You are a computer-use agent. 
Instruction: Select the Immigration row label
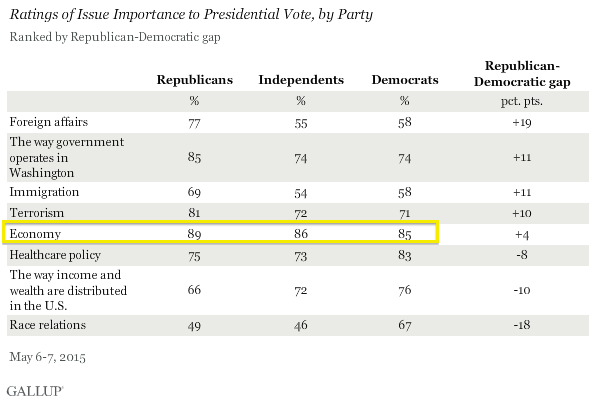(x=44, y=192)
